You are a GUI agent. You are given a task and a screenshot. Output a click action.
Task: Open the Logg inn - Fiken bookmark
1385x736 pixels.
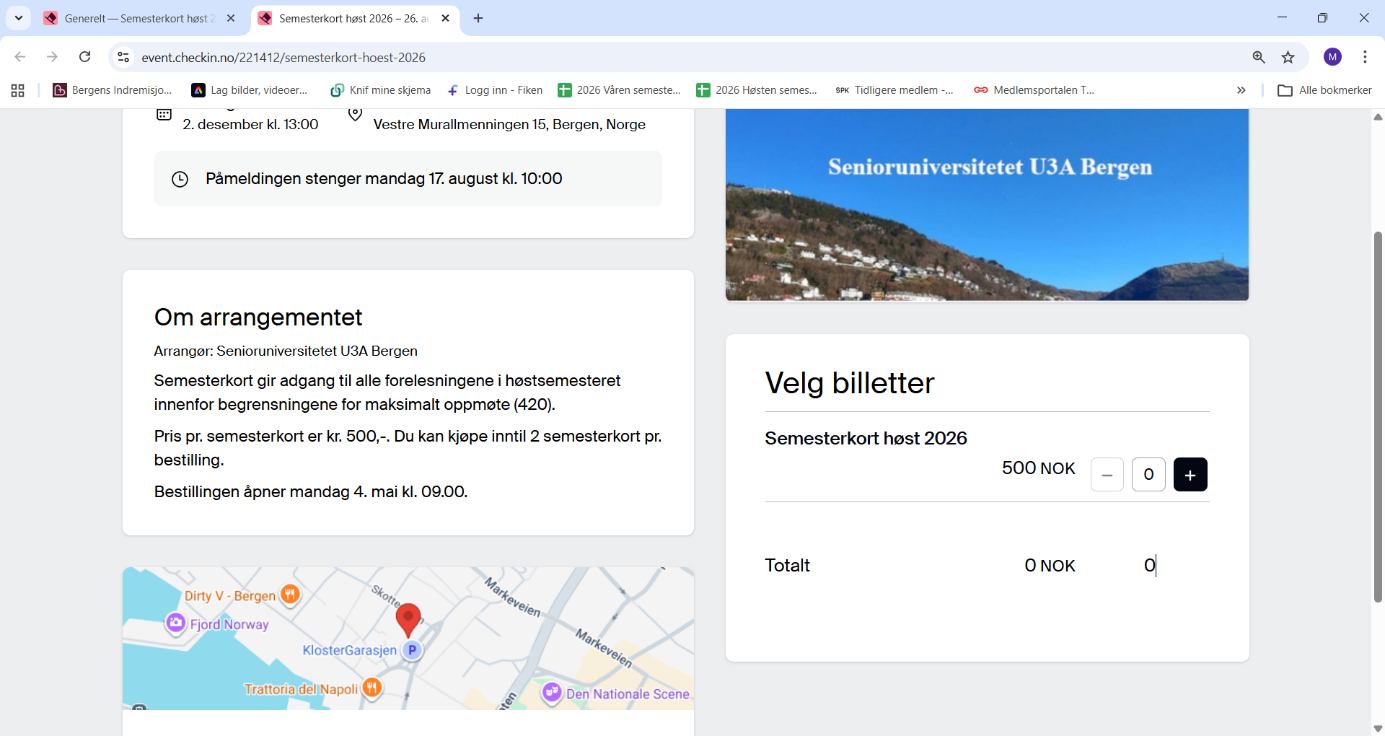click(495, 90)
